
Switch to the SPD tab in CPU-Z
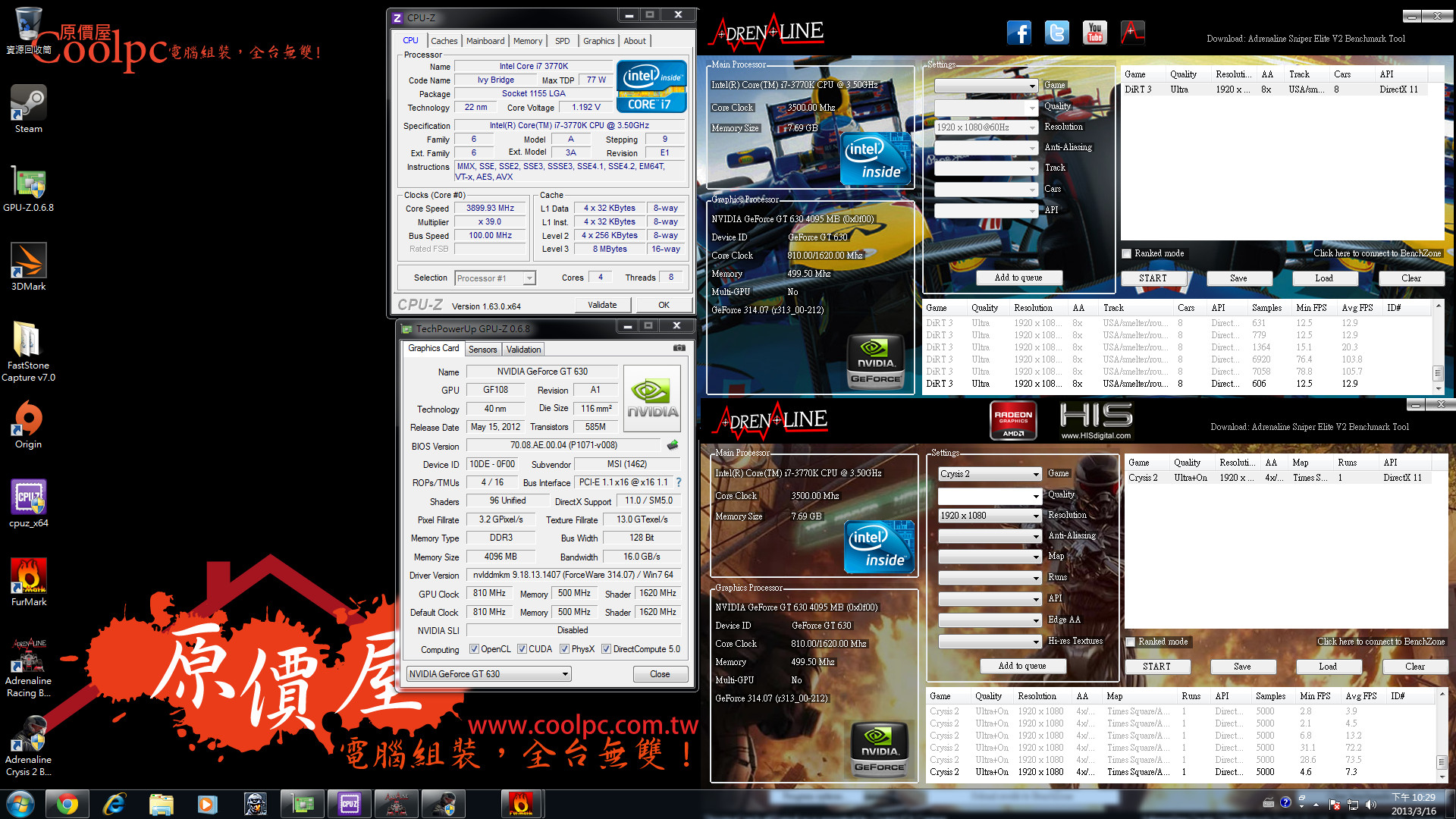(563, 41)
